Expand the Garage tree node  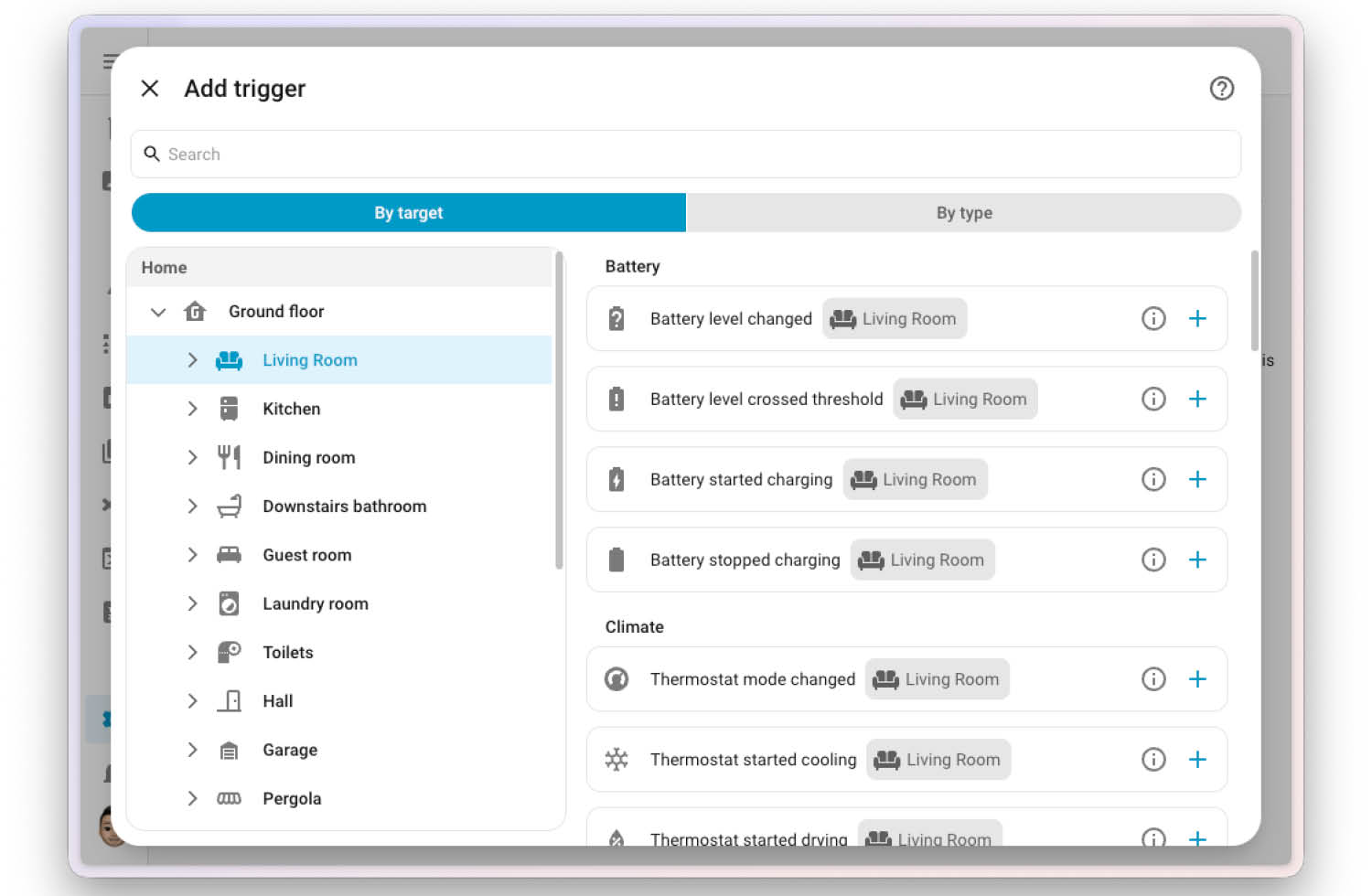192,750
